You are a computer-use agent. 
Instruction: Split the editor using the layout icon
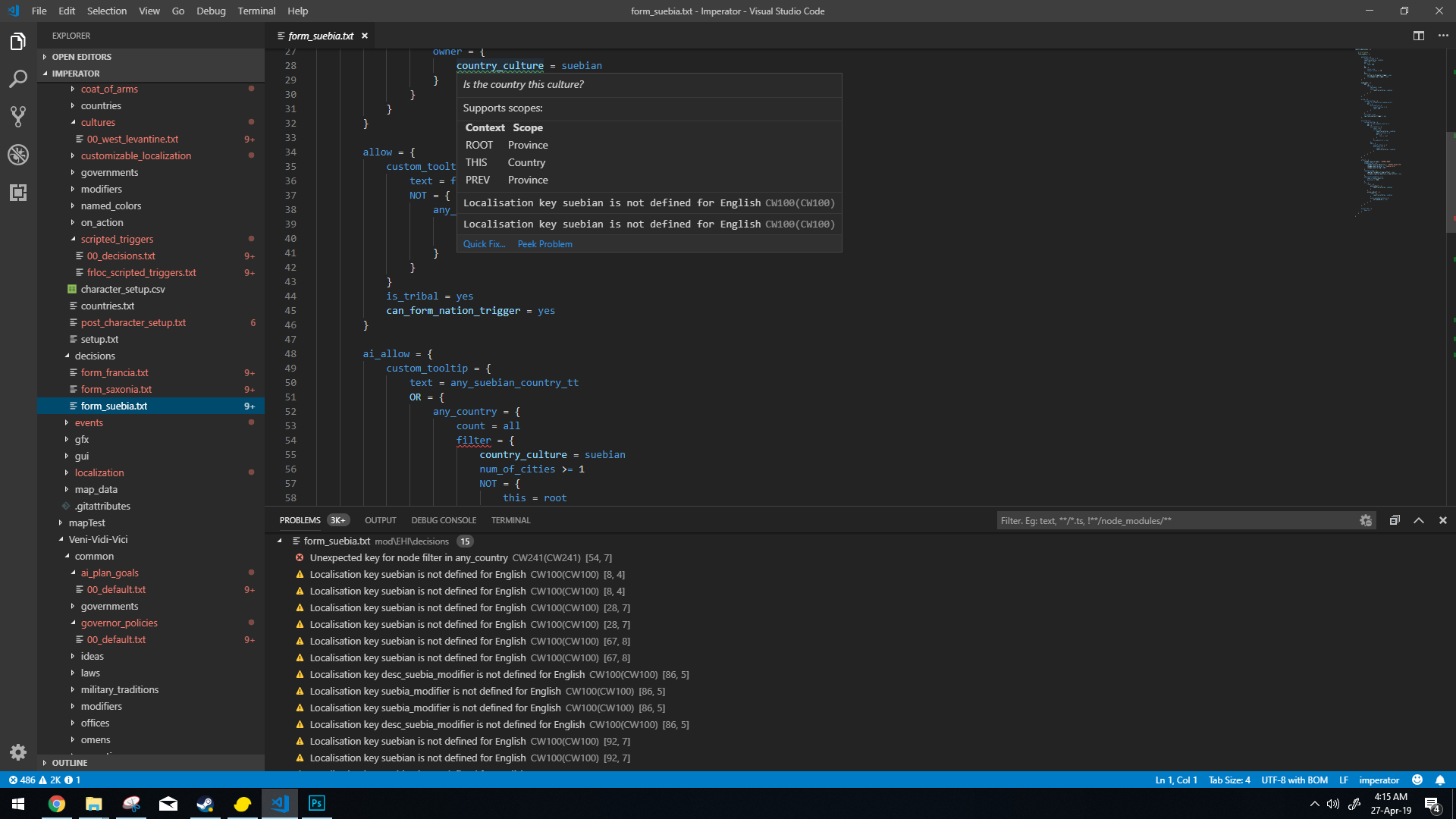tap(1418, 36)
